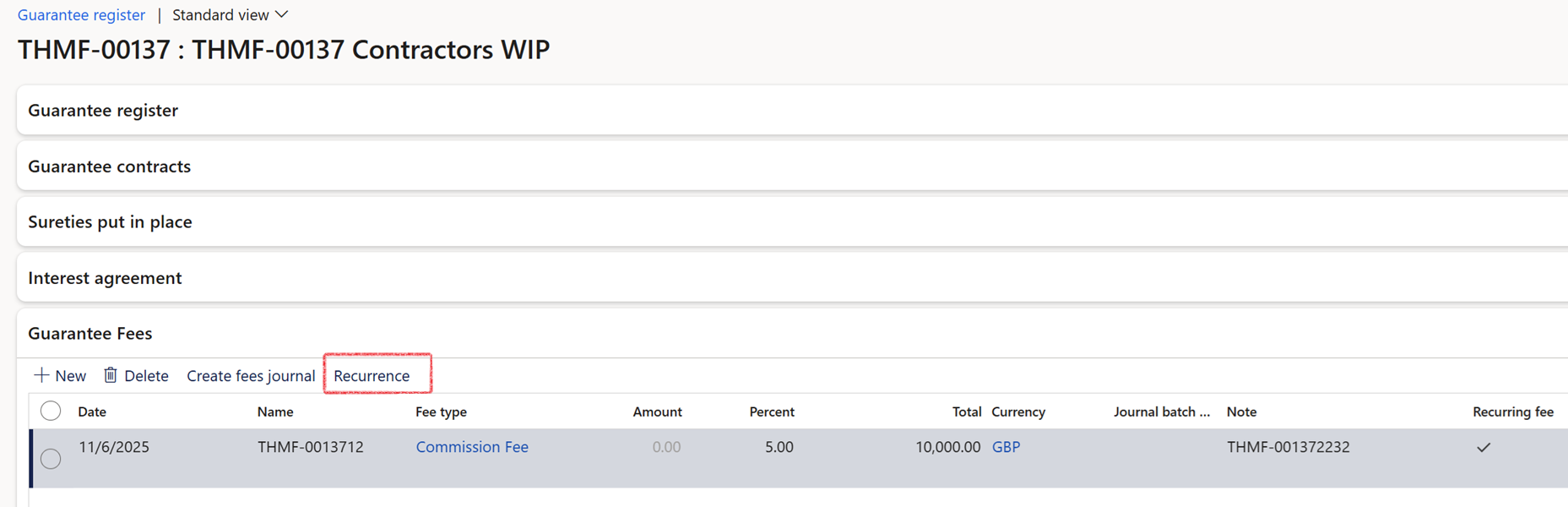The image size is (1568, 507).
Task: Click the plus icon for New fee
Action: (41, 375)
